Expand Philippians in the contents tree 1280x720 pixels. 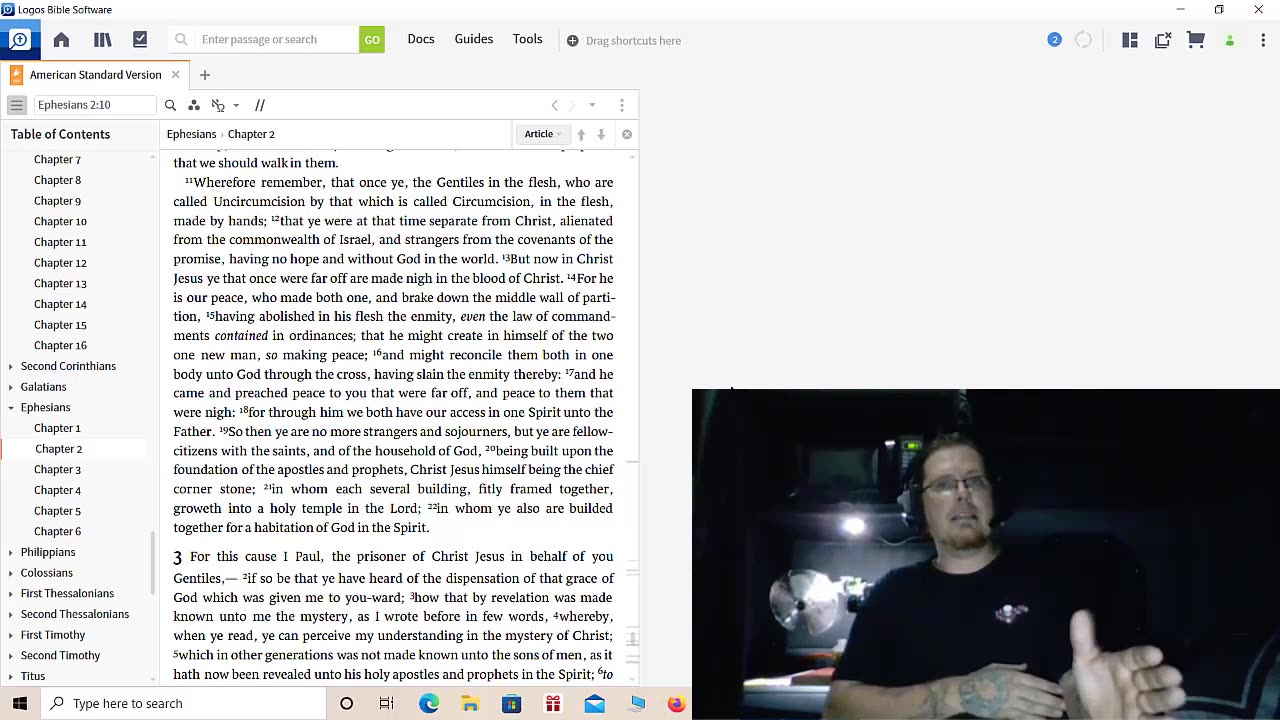(11, 552)
